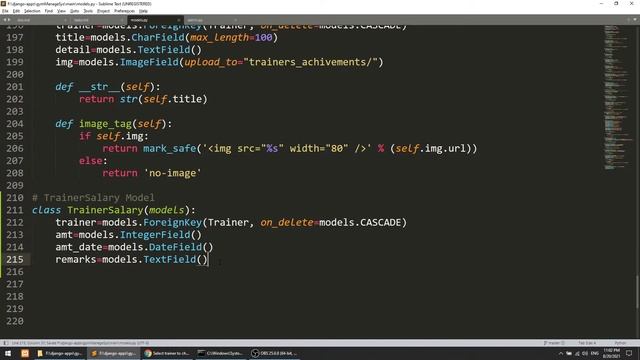Screen dimensions: 640x360
Task: Click 'max_length' on line 197
Action: [220, 38]
